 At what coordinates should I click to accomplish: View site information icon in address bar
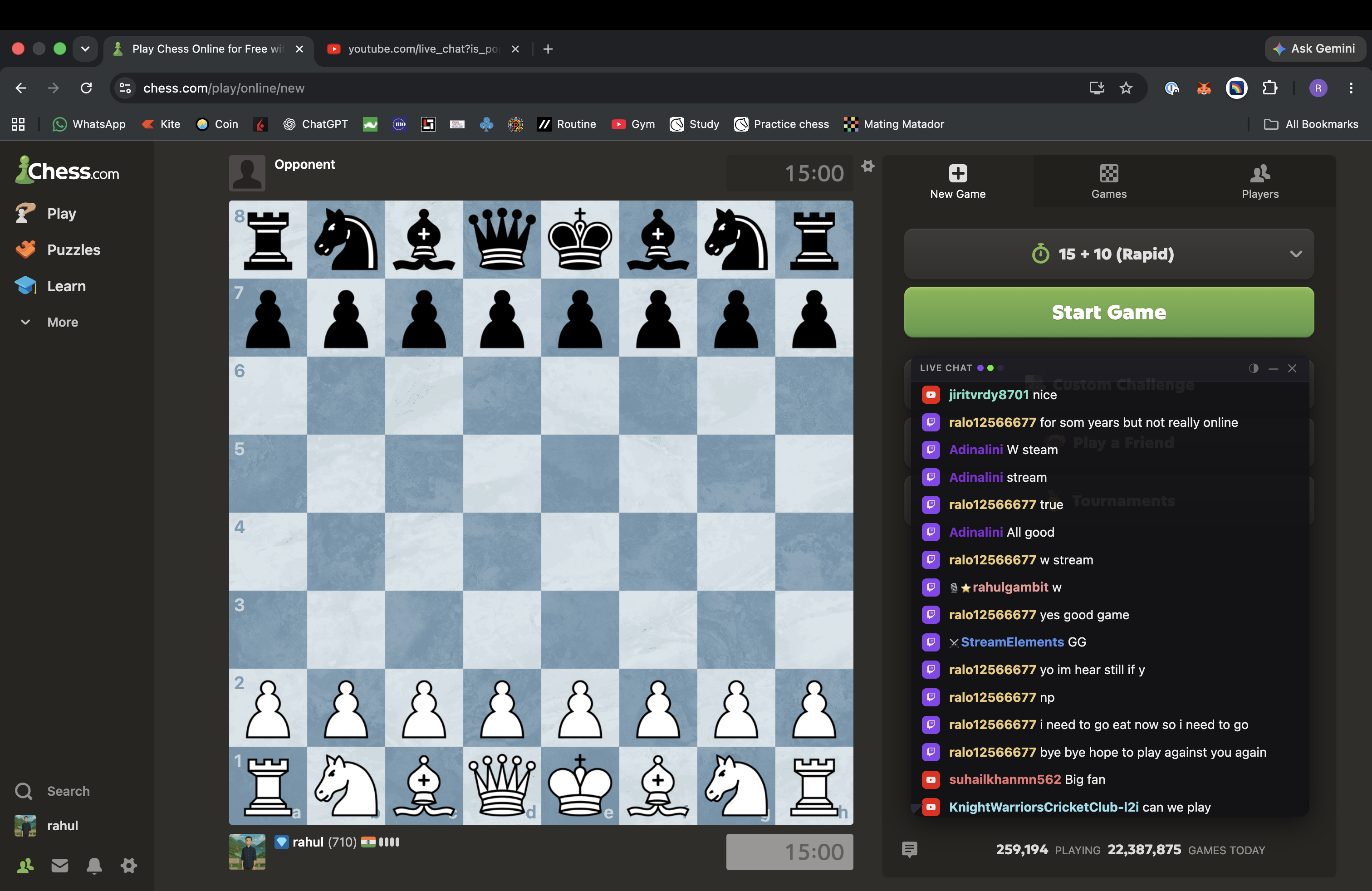tap(124, 88)
